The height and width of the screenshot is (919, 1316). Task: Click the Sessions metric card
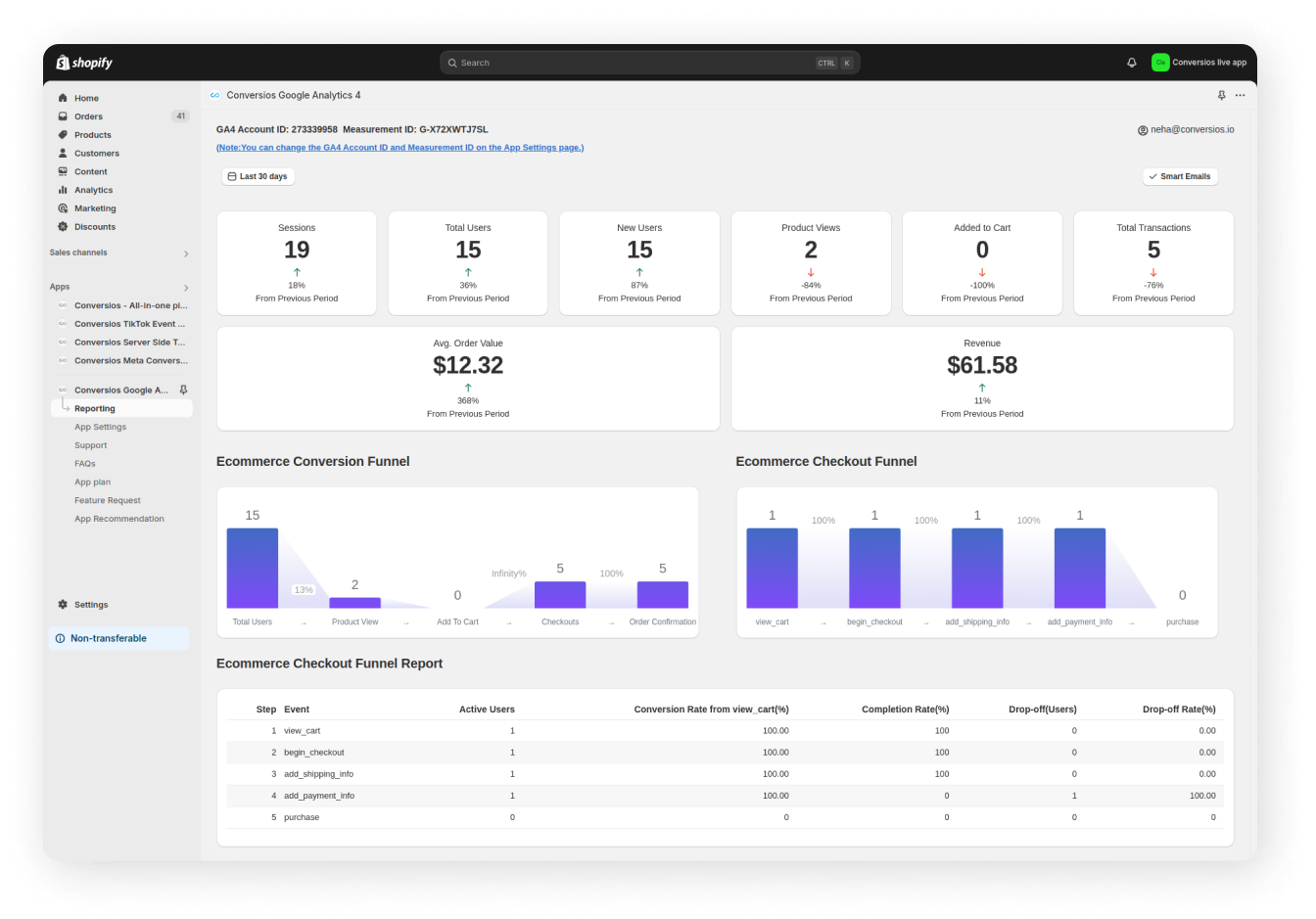click(x=297, y=263)
